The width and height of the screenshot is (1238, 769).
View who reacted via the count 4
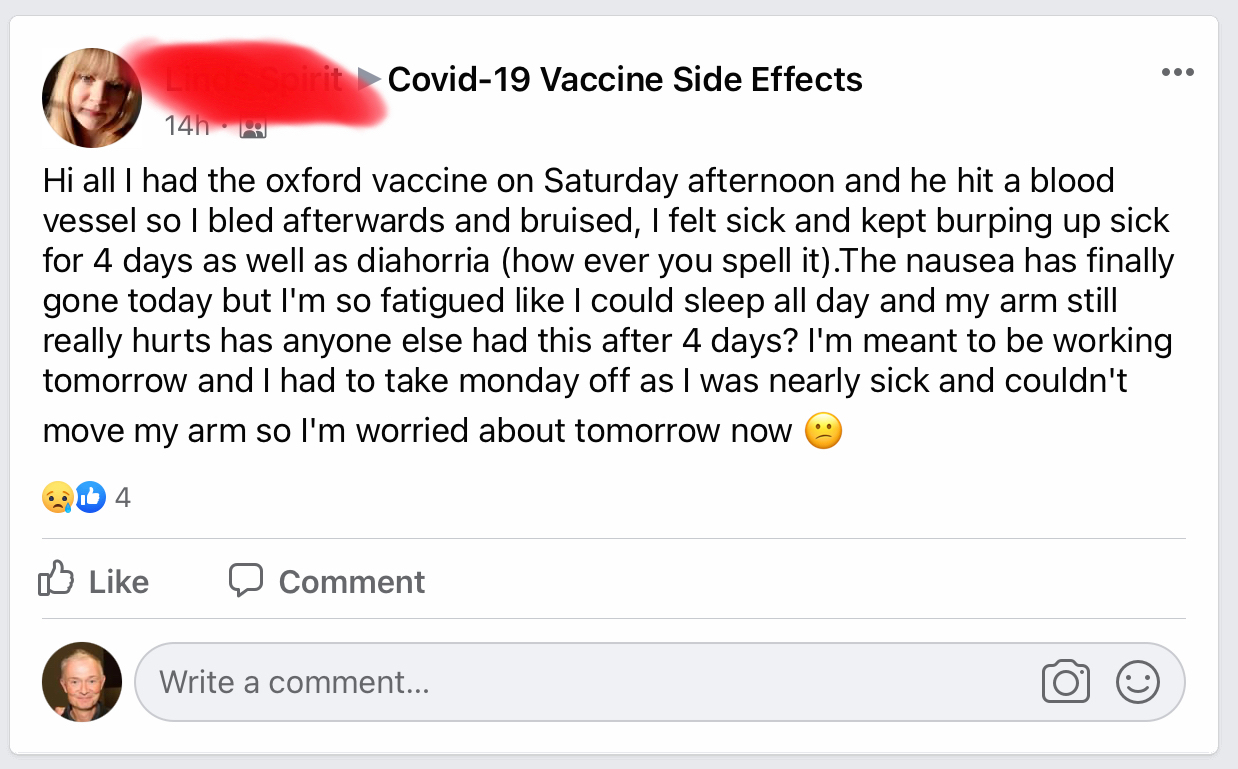[123, 497]
